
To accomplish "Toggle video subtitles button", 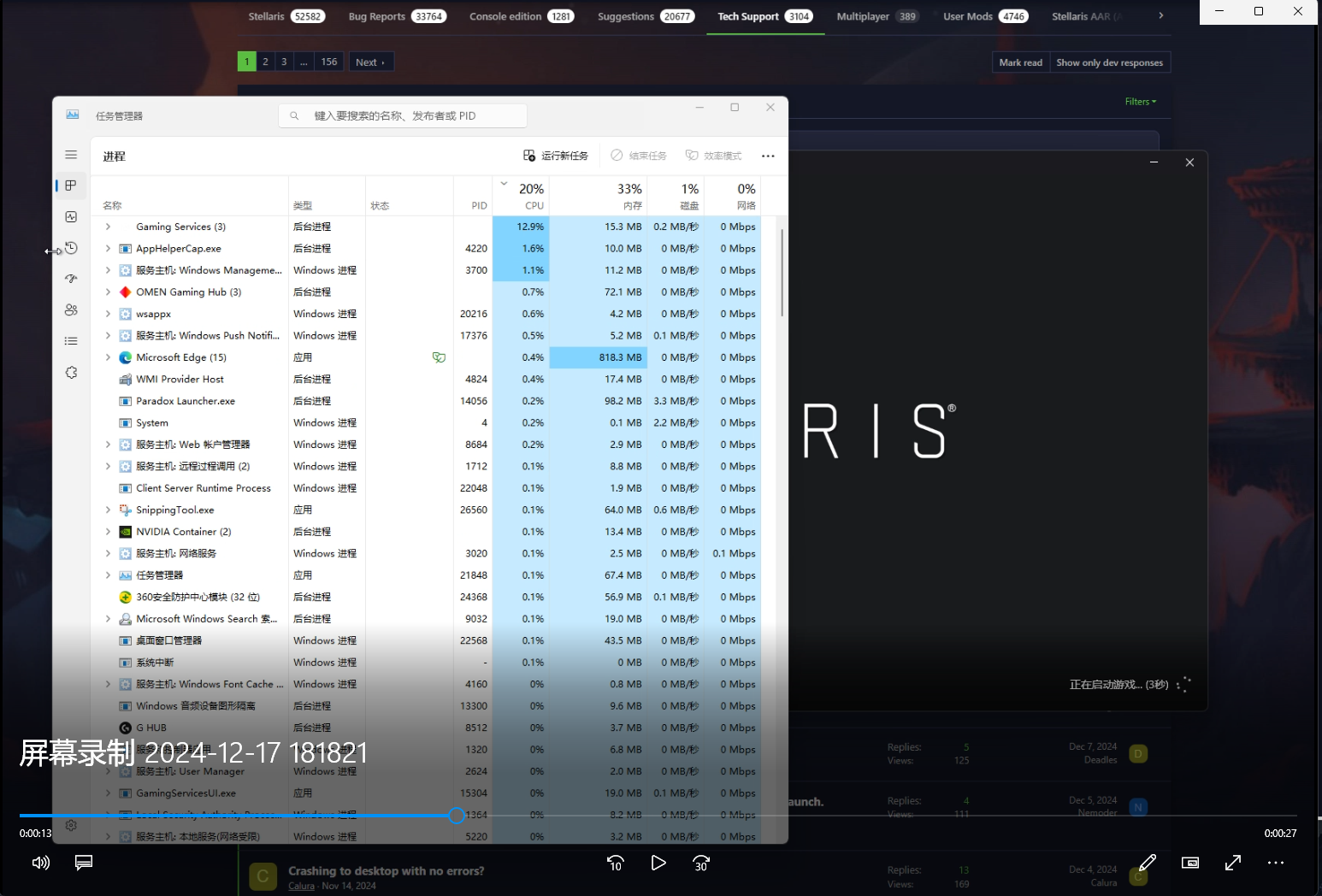I will click(83, 863).
